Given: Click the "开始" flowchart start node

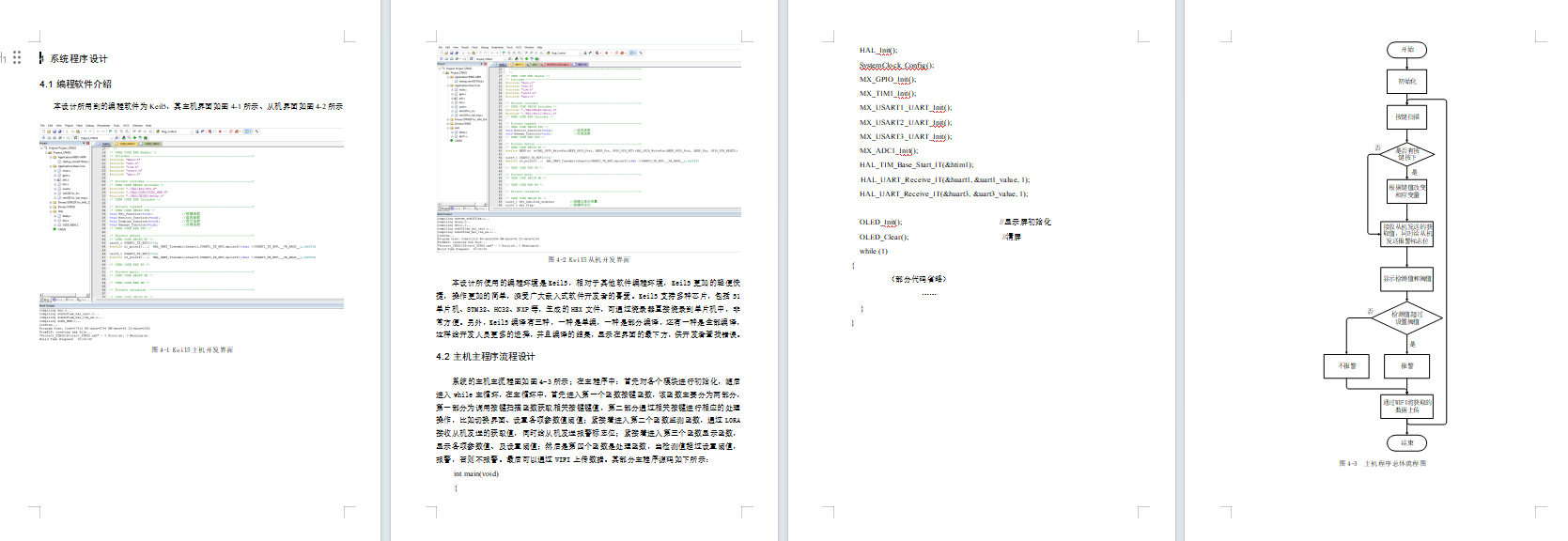Looking at the screenshot, I should point(1406,50).
